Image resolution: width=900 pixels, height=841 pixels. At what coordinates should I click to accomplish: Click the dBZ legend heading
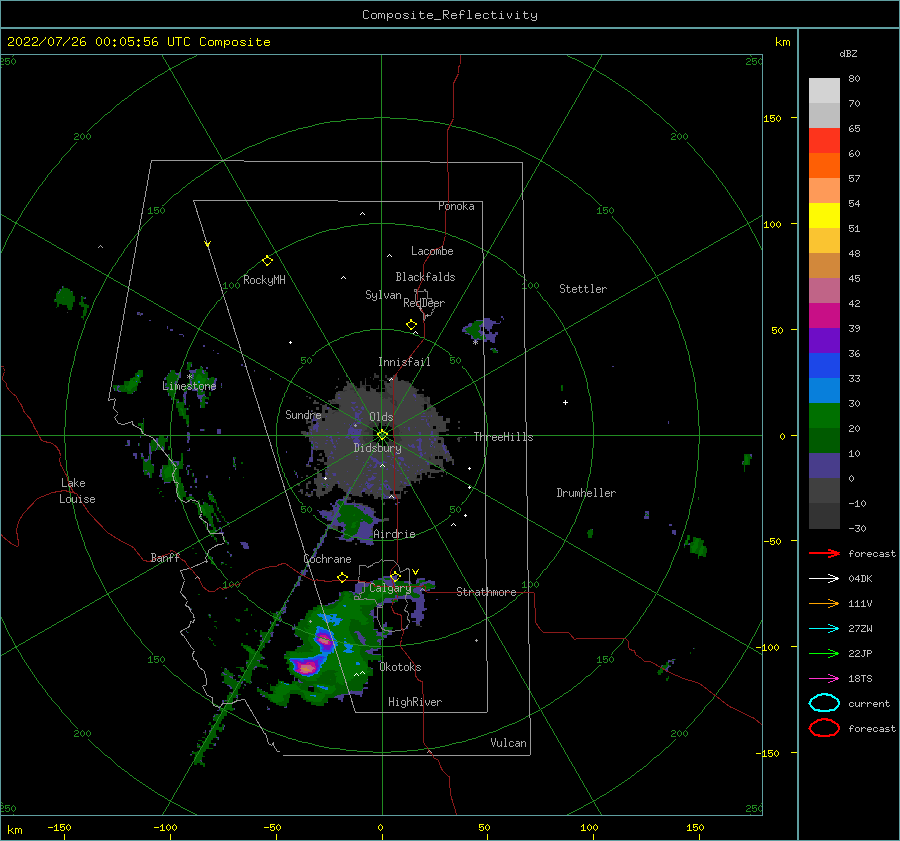(848, 53)
